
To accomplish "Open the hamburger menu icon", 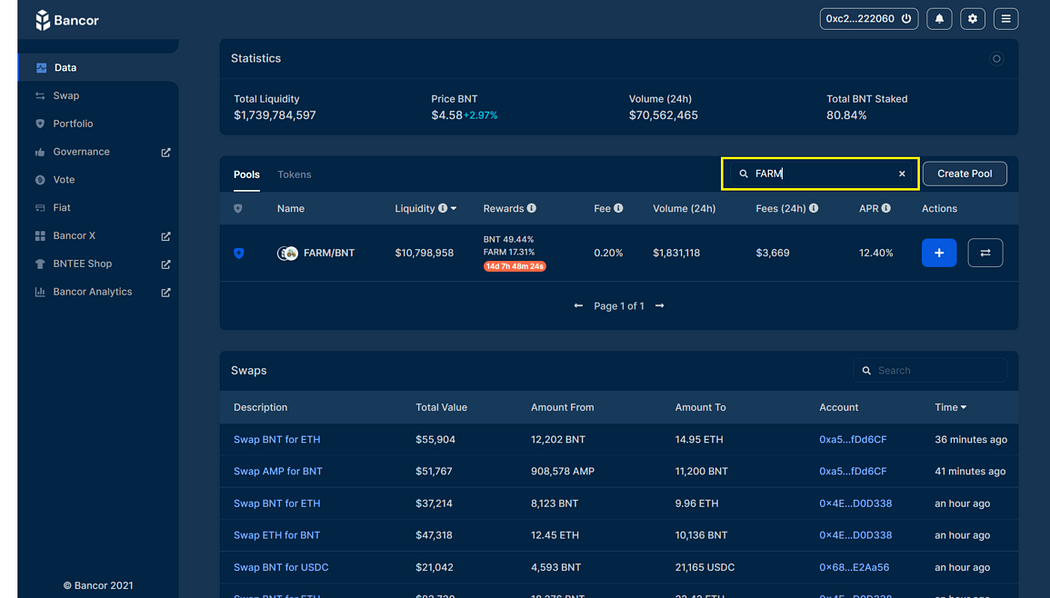I will (x=1006, y=19).
